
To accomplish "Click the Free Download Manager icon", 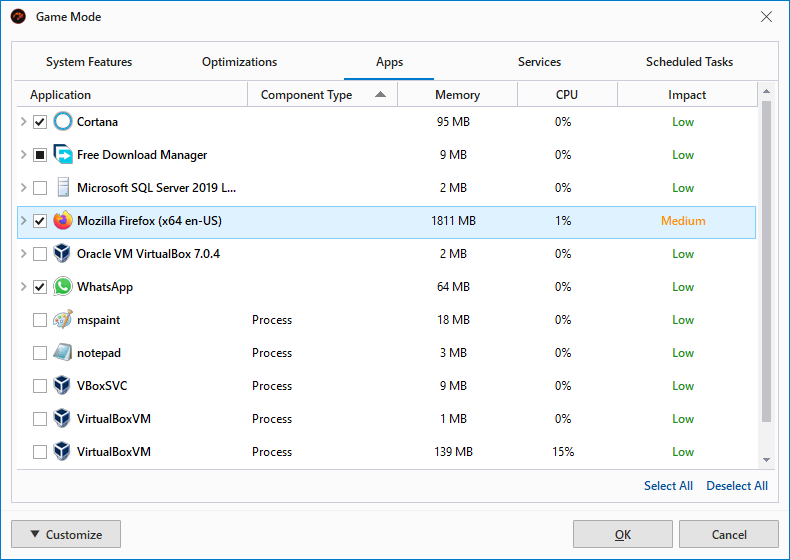I will click(x=63, y=155).
